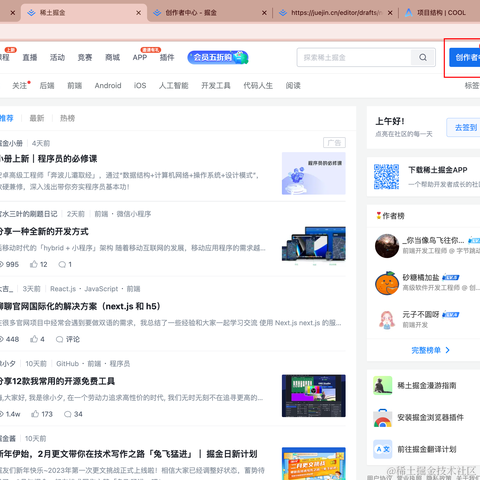Open article 小册上新｜程序员的必修课
Screen dimensions: 480x480
[x=49, y=159]
